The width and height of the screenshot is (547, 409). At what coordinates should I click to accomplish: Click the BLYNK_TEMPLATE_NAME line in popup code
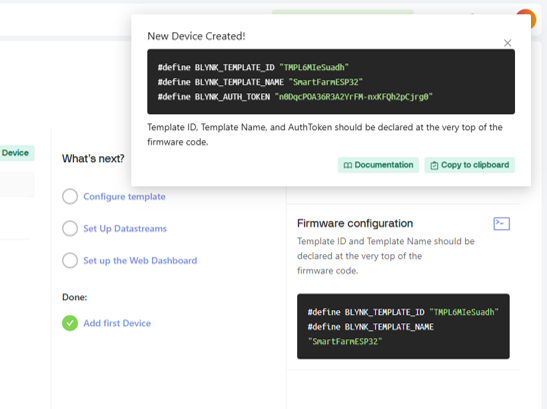pyautogui.click(x=260, y=82)
